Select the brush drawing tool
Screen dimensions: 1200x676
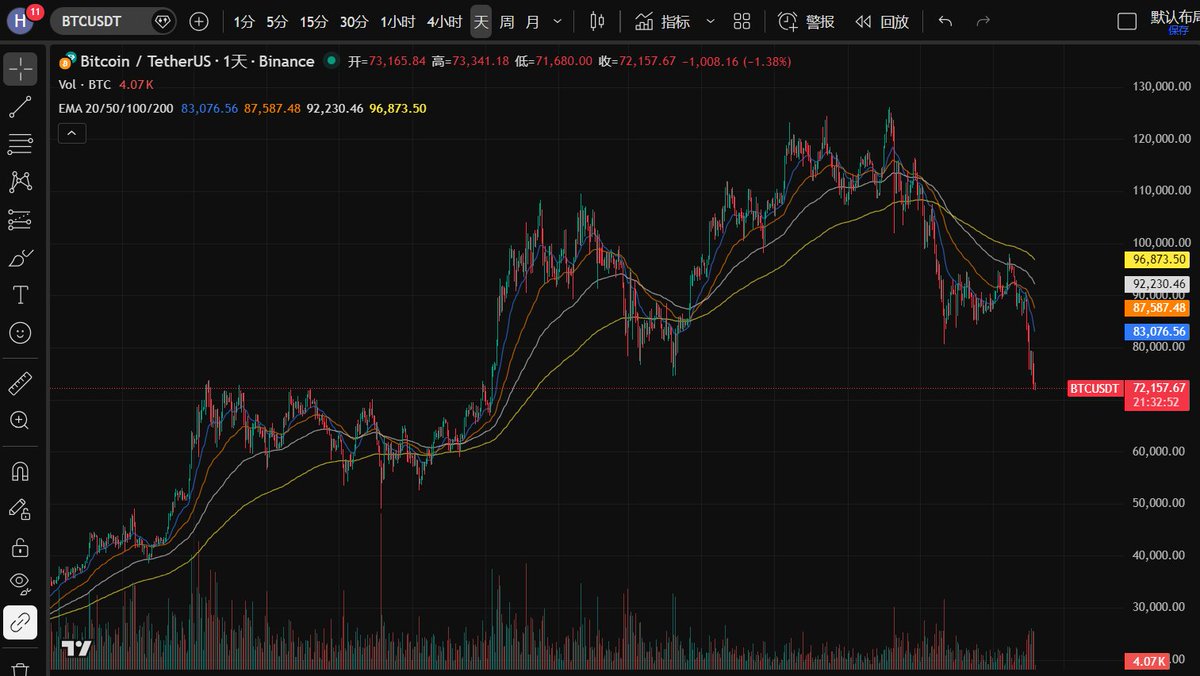tap(20, 257)
